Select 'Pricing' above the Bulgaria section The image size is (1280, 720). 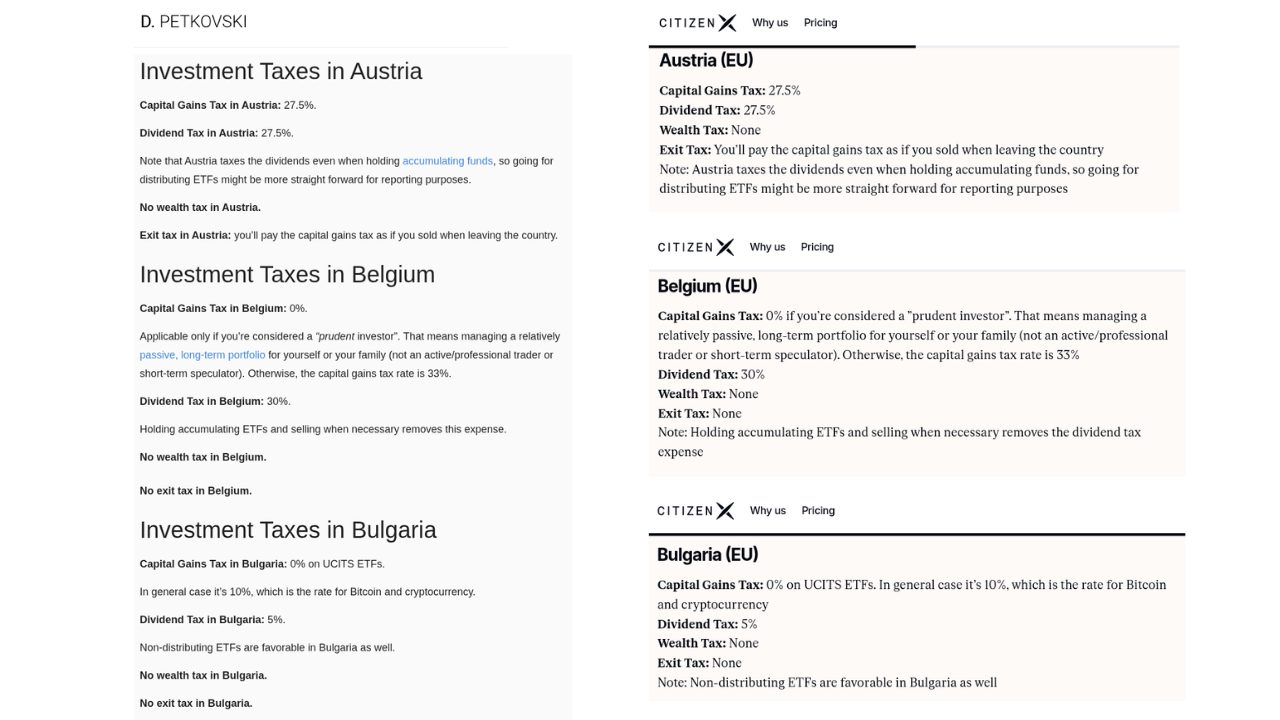coord(818,511)
